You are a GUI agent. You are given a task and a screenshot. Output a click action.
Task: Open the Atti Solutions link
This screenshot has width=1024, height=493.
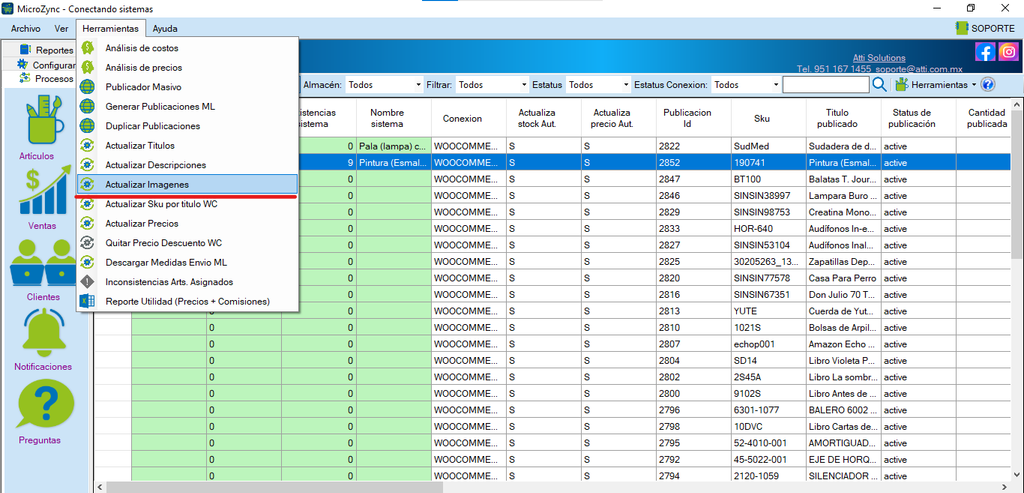tap(879, 57)
